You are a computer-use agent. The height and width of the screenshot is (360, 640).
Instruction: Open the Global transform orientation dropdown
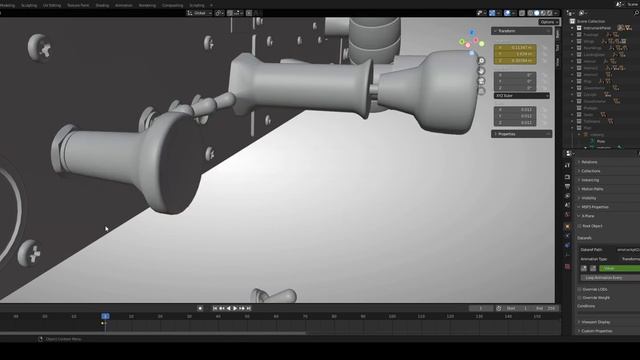coord(200,13)
